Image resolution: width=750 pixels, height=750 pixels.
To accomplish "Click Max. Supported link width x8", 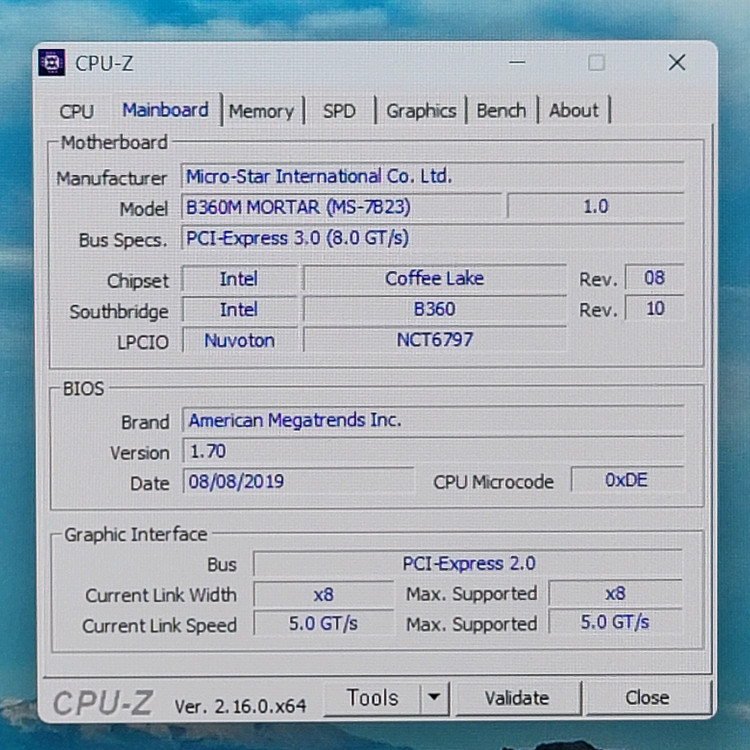I will pos(615,593).
